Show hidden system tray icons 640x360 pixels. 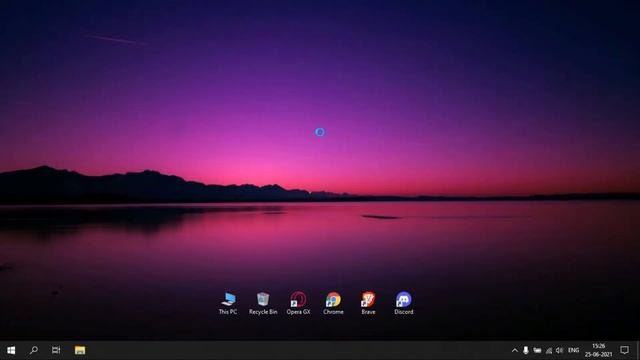[515, 350]
